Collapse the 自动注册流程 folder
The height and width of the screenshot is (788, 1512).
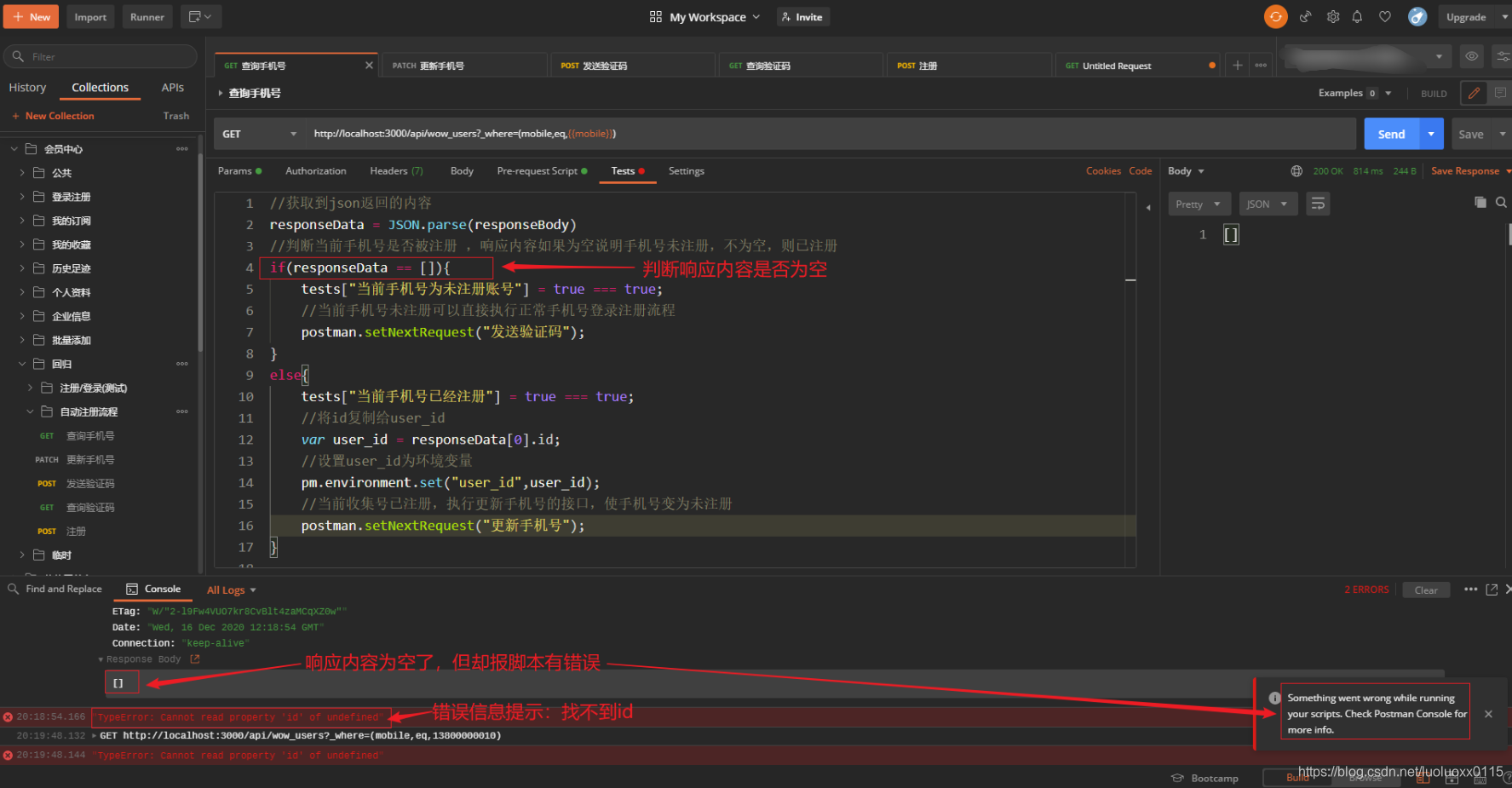click(31, 411)
